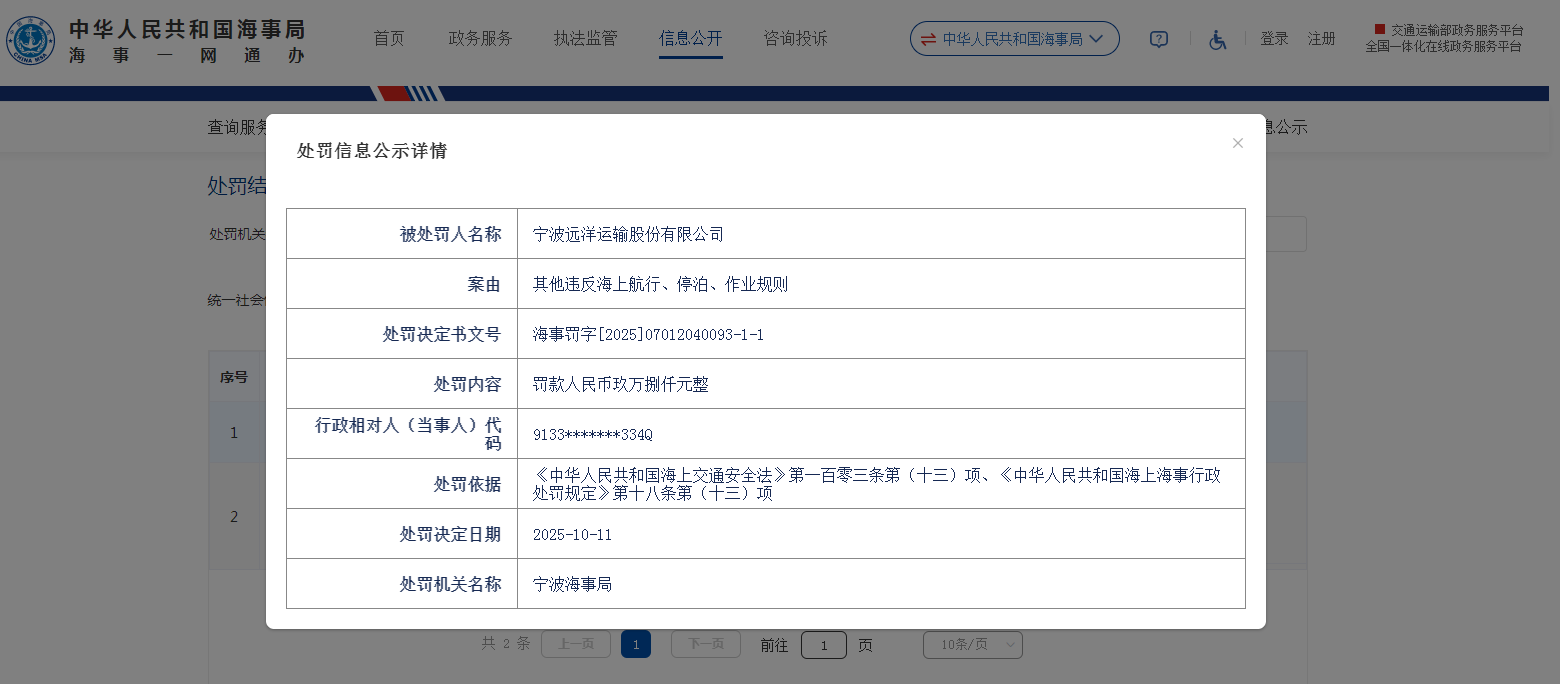1560x684 pixels.
Task: Click the red square government platform icon
Action: point(1379,29)
